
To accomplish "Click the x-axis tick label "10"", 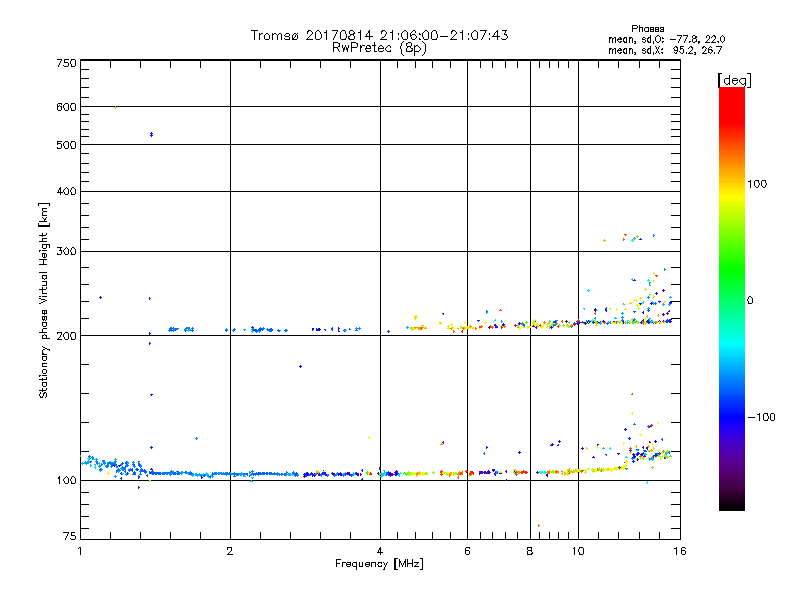I will coord(578,551).
